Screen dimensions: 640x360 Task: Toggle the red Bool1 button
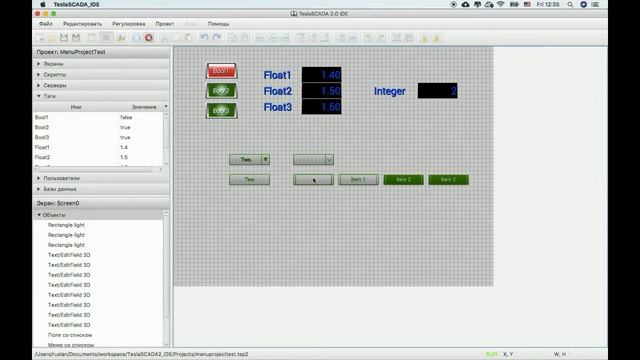[221, 71]
